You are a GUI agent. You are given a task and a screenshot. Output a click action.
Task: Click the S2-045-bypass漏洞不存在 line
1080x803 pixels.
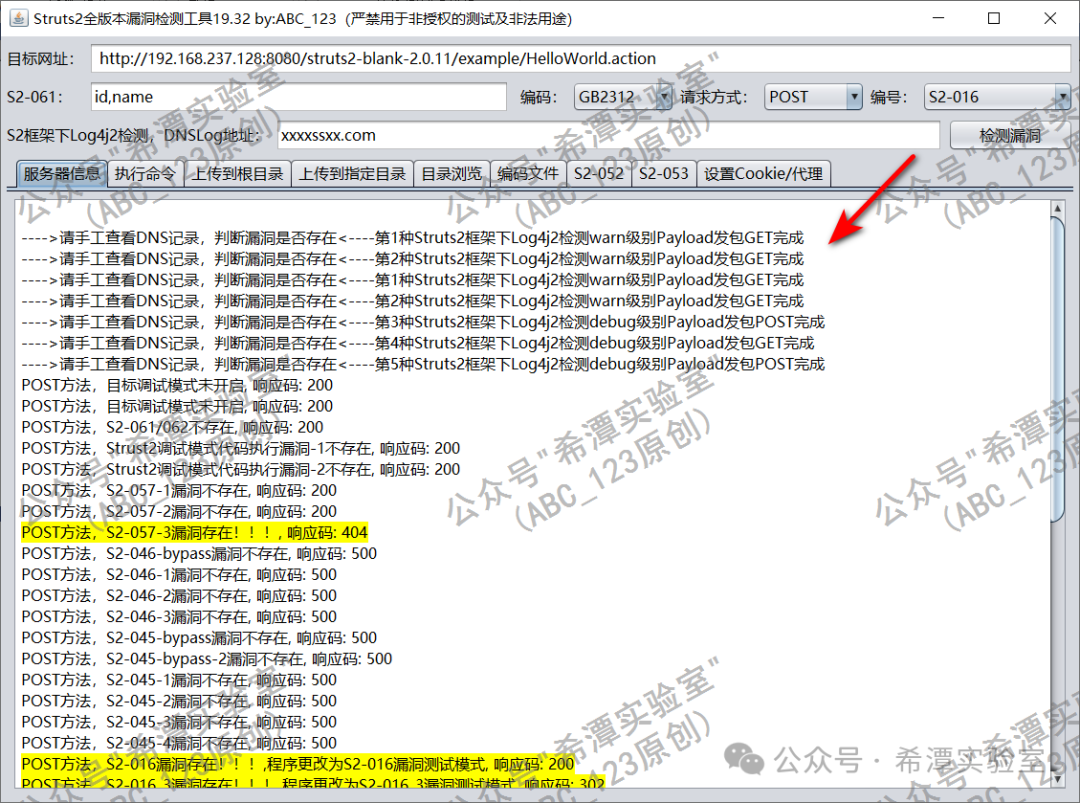pyautogui.click(x=199, y=638)
